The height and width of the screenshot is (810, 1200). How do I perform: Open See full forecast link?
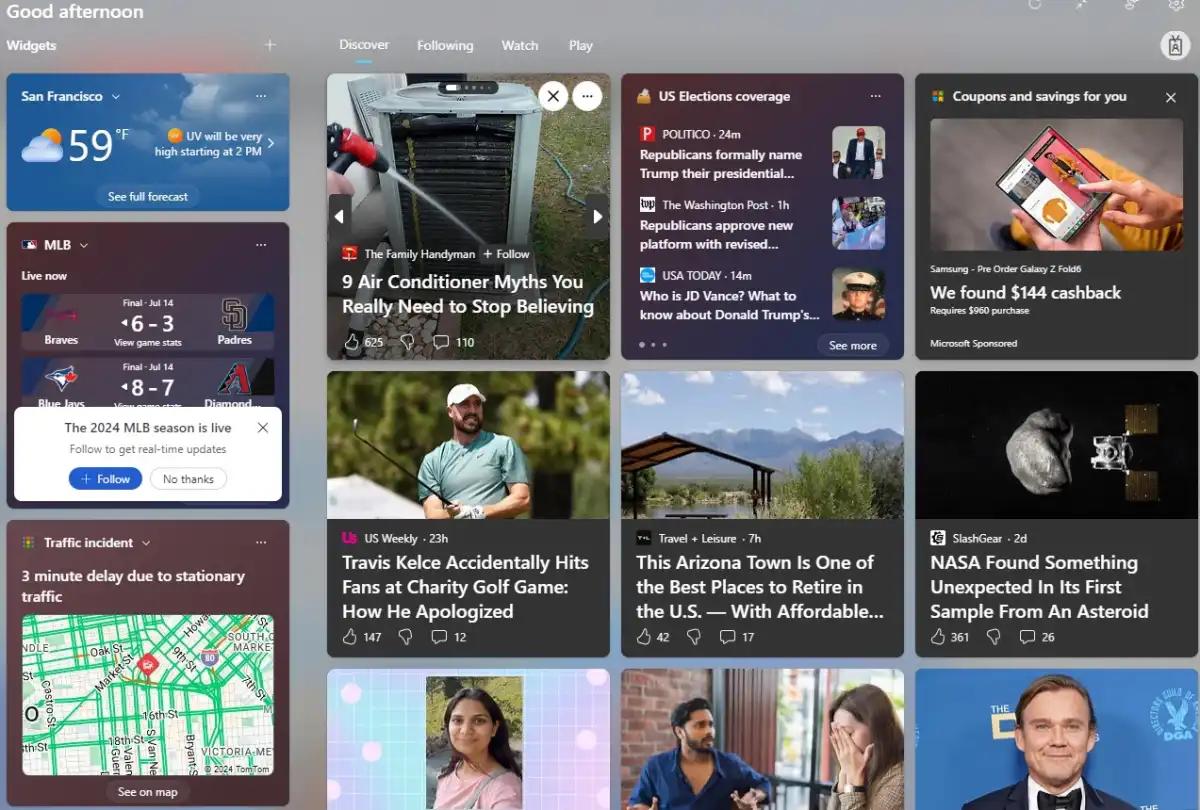coord(148,196)
